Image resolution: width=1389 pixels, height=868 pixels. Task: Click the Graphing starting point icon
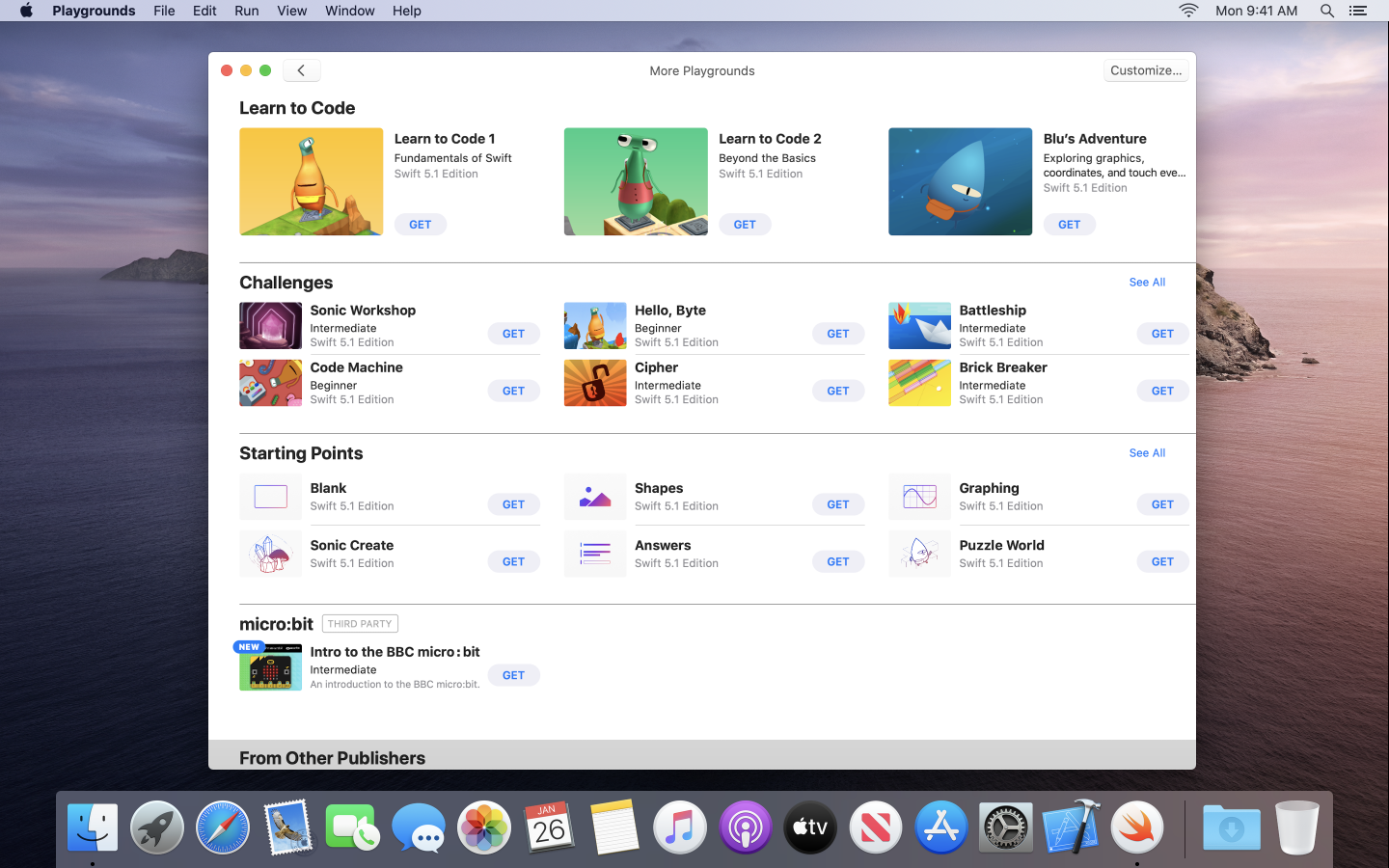pos(919,496)
